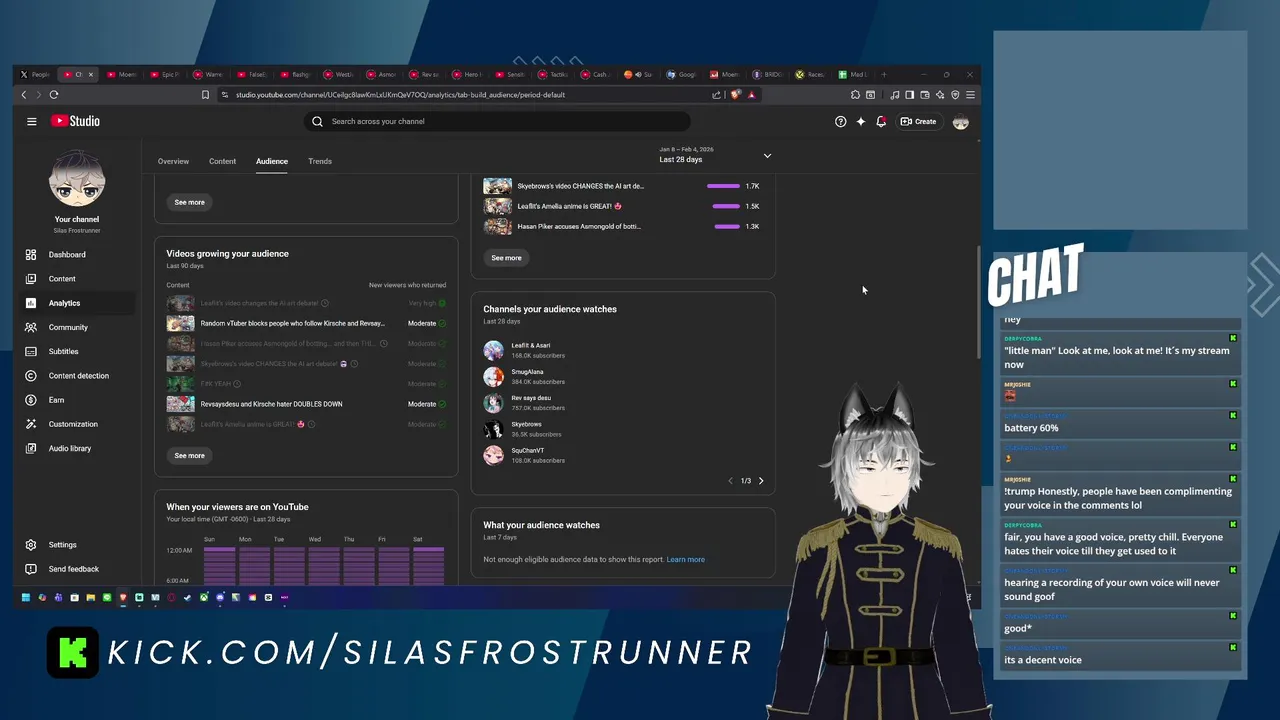Select Analytics in the sidebar
This screenshot has height=720, width=1280.
[77, 303]
